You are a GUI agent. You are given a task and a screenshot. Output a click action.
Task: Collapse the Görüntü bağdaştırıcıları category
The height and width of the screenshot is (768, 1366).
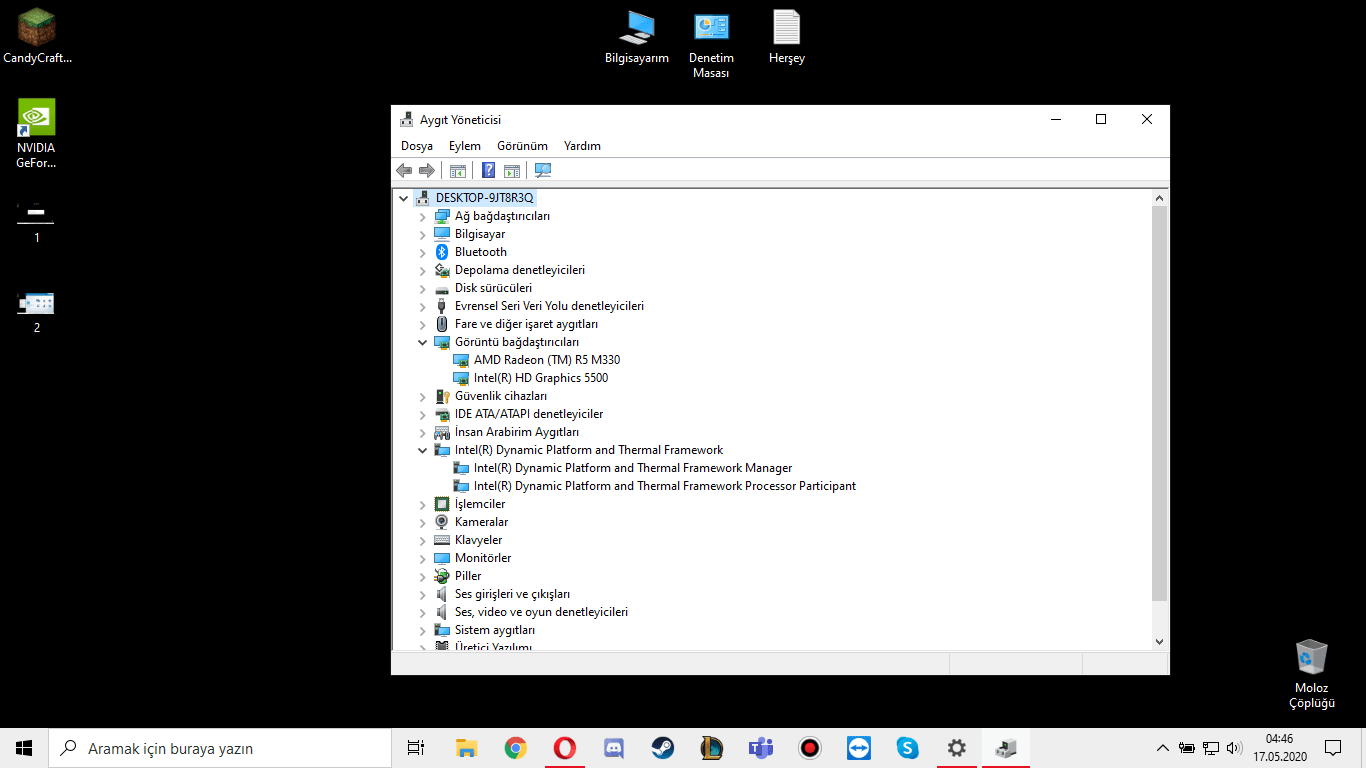pos(423,342)
